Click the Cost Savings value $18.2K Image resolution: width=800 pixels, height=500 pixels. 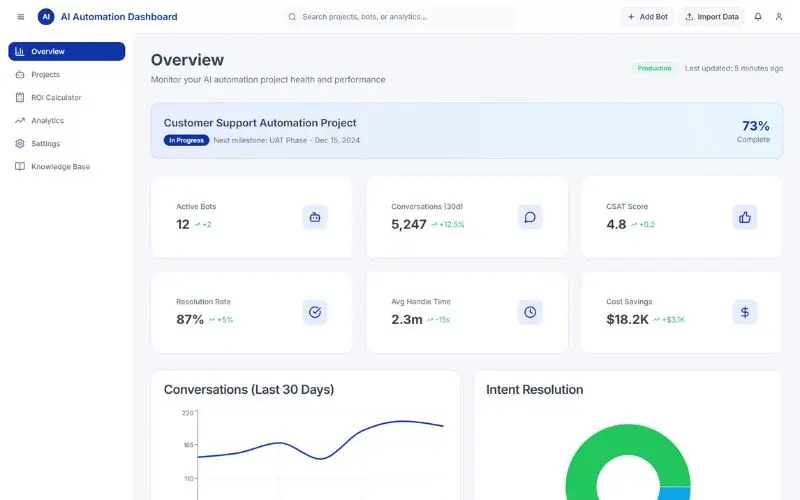coord(627,319)
